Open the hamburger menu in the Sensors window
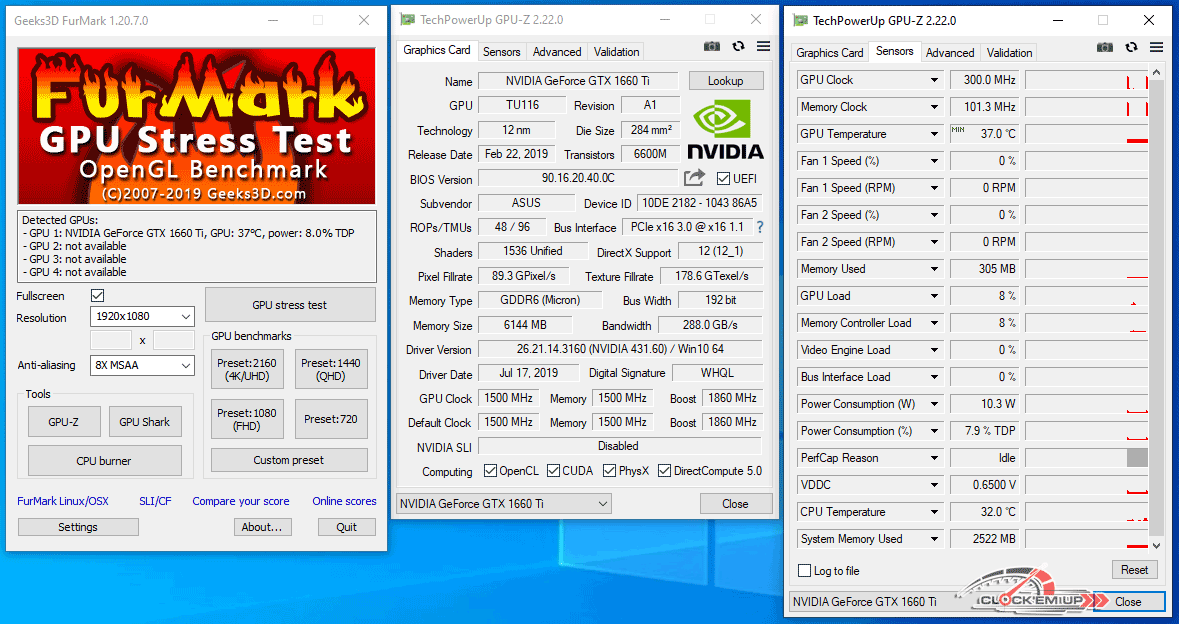Screen dimensions: 1179x624 [1156, 47]
